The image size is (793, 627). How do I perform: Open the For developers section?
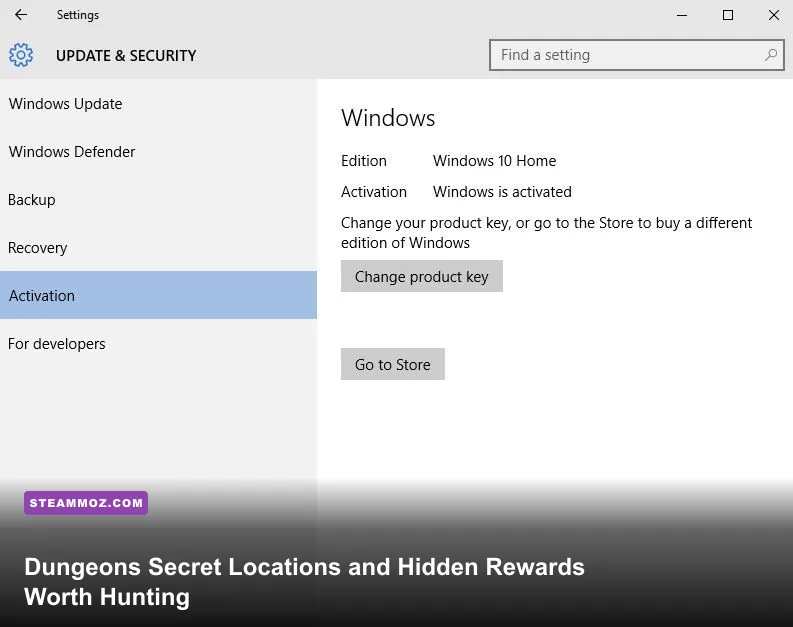(158, 344)
